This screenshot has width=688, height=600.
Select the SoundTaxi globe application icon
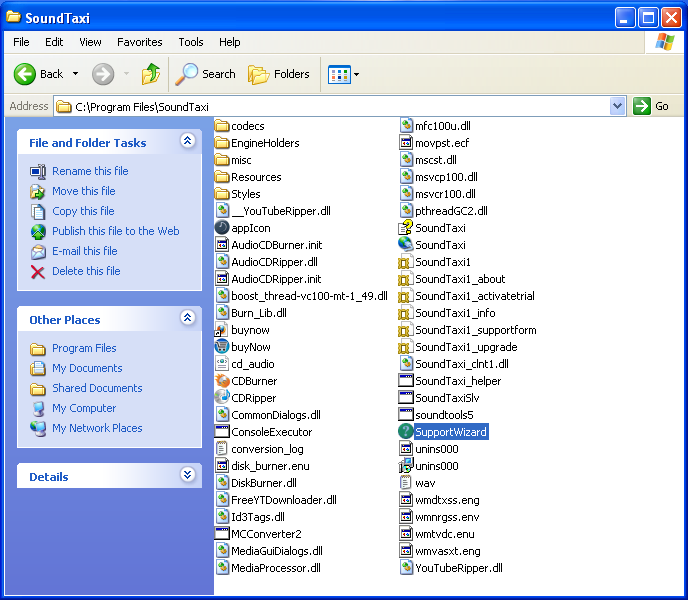click(x=406, y=245)
